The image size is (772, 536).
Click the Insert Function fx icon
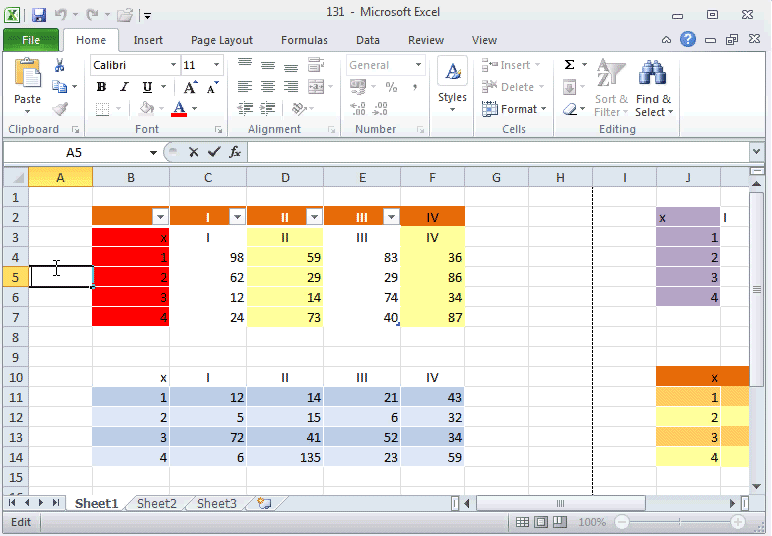235,152
